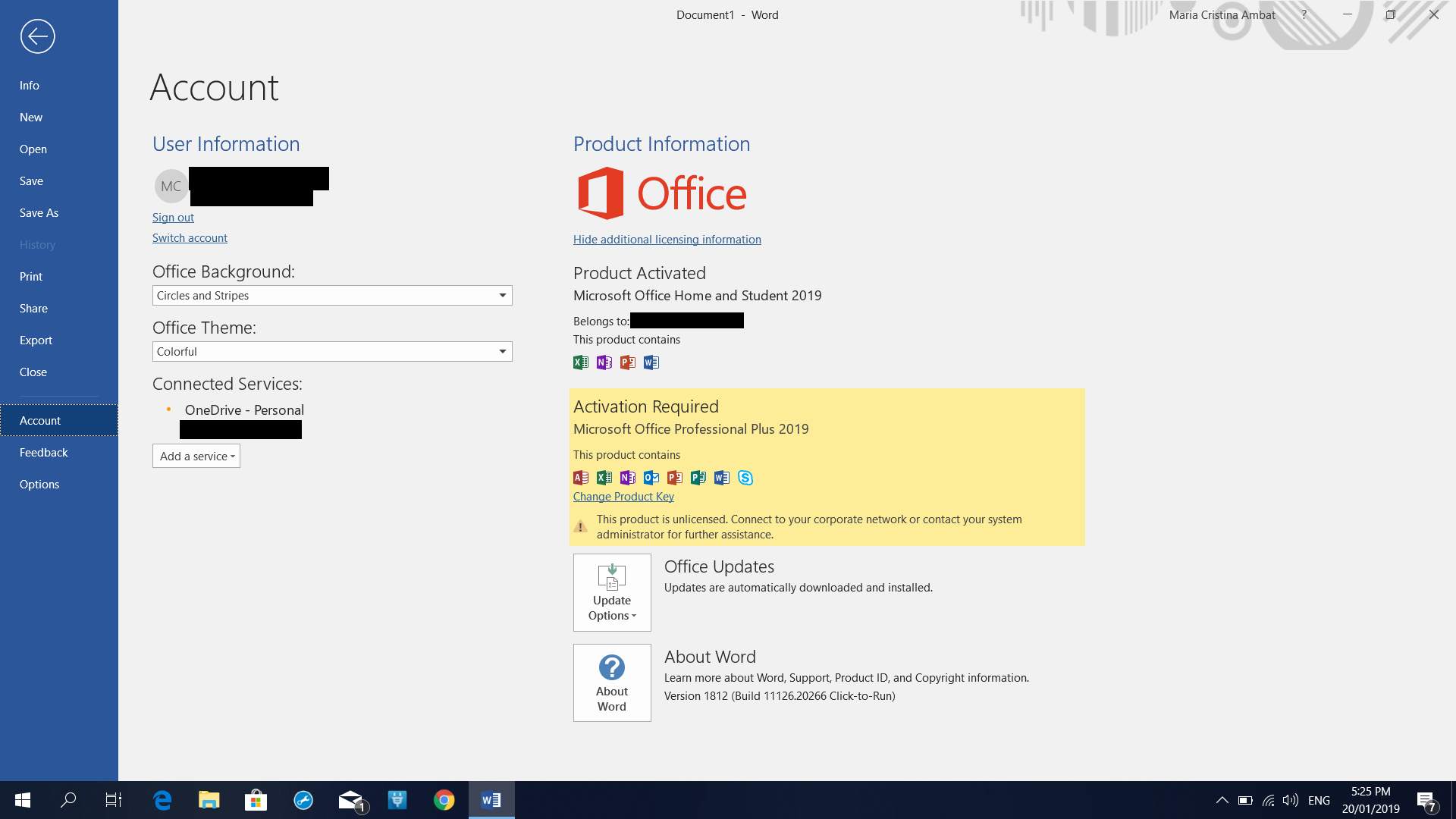Click the Skype icon in Professional Plus
The image size is (1456, 819).
745,478
